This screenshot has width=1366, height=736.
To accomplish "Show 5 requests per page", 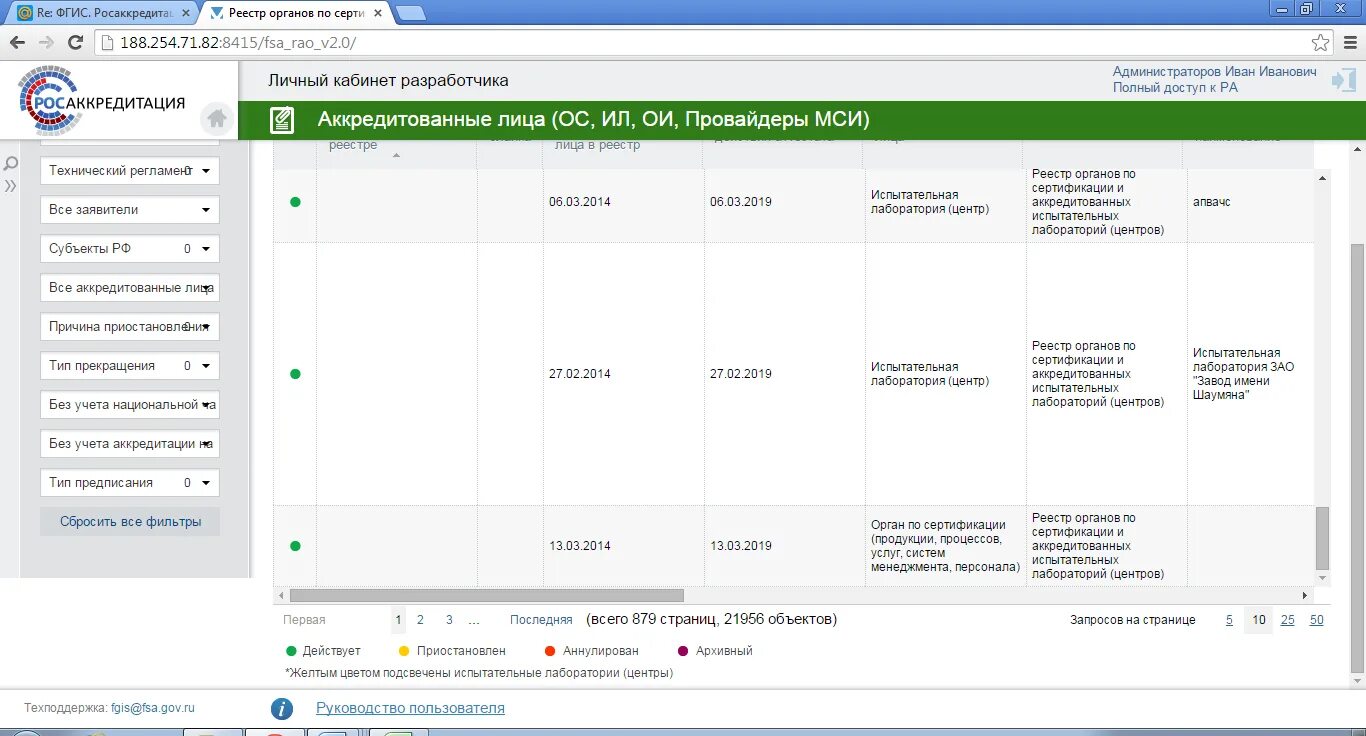I will [1230, 620].
